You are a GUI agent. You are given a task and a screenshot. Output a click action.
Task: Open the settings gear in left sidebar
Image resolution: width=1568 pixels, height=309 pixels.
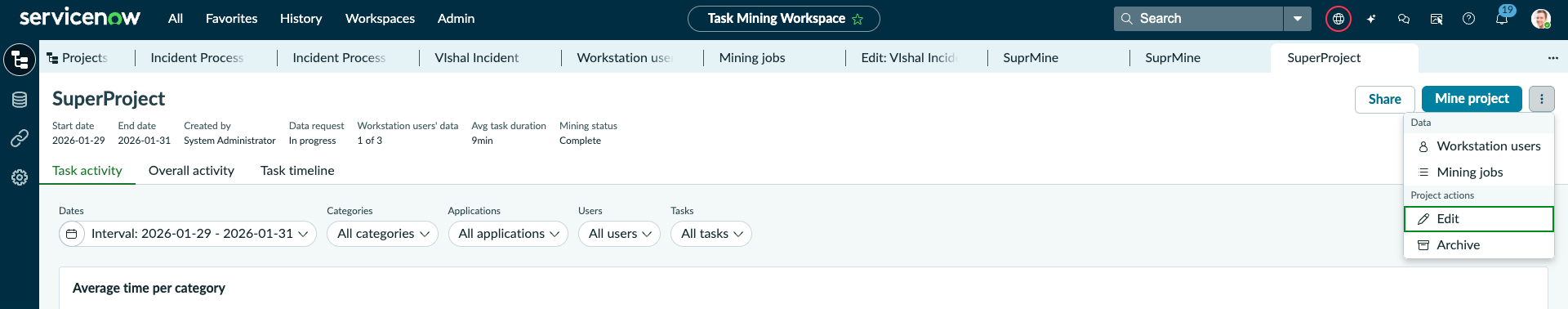click(x=20, y=177)
